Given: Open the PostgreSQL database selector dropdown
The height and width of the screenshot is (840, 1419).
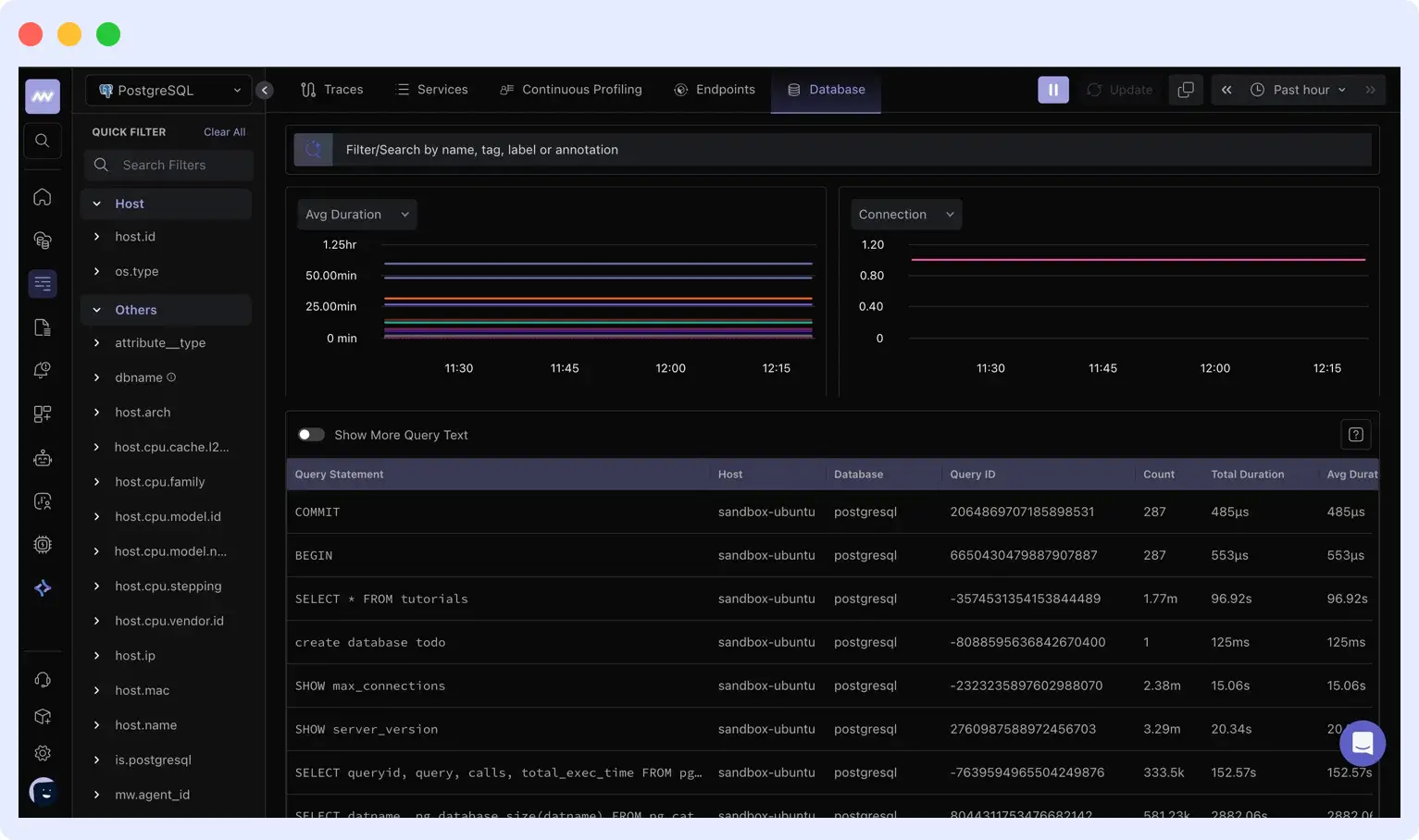Looking at the screenshot, I should 168,90.
